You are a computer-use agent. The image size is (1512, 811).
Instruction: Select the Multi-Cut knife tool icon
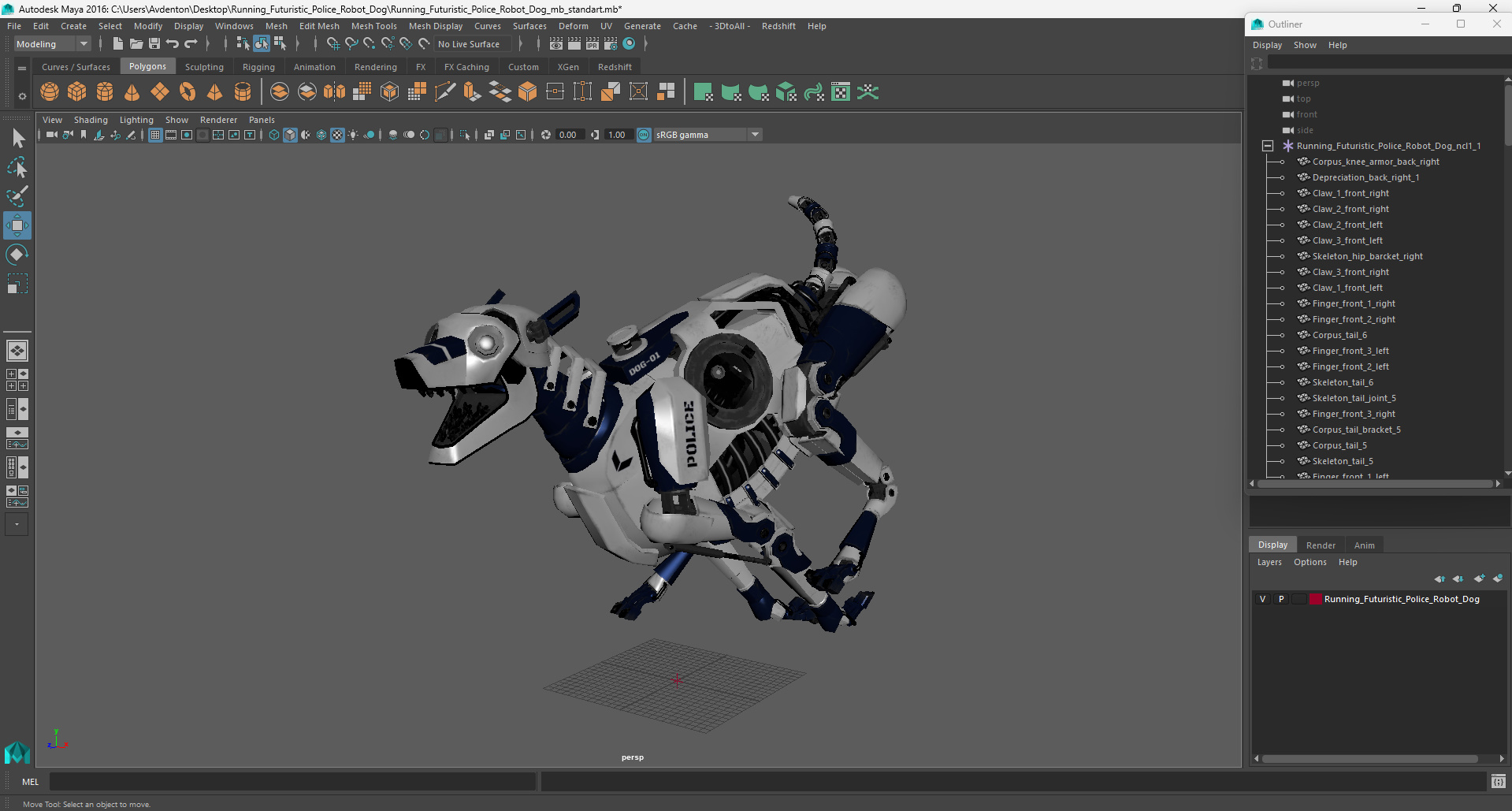click(444, 92)
